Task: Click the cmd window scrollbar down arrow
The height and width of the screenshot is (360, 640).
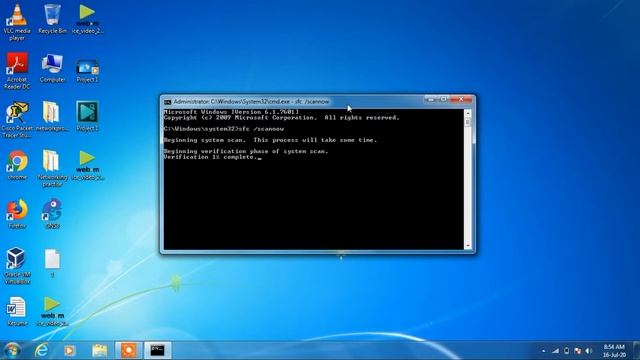Action: click(x=468, y=246)
